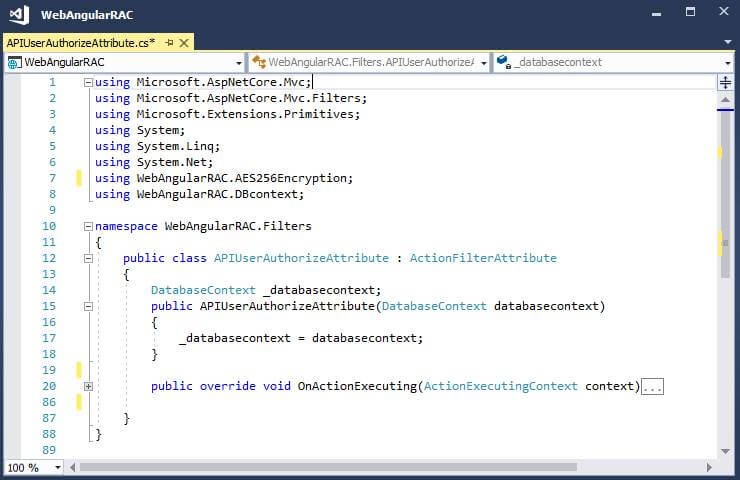Screen dimensions: 740x480
Task: Click ActionFilterAttribute base class name
Action: 483,258
